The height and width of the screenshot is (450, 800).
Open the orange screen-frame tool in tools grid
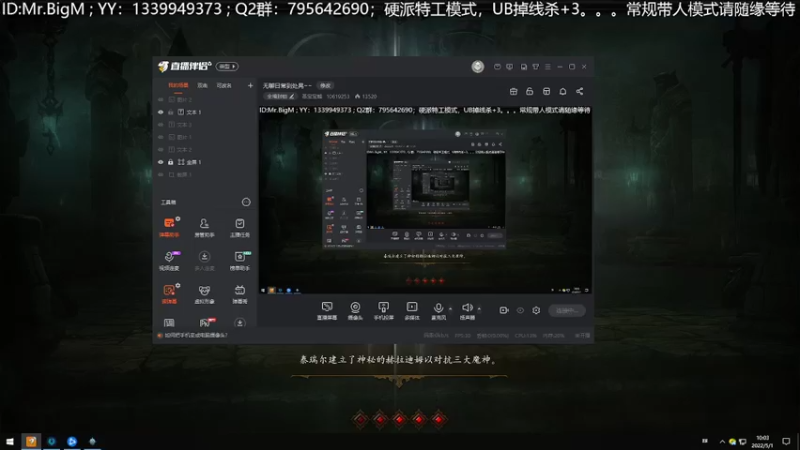coord(169,293)
